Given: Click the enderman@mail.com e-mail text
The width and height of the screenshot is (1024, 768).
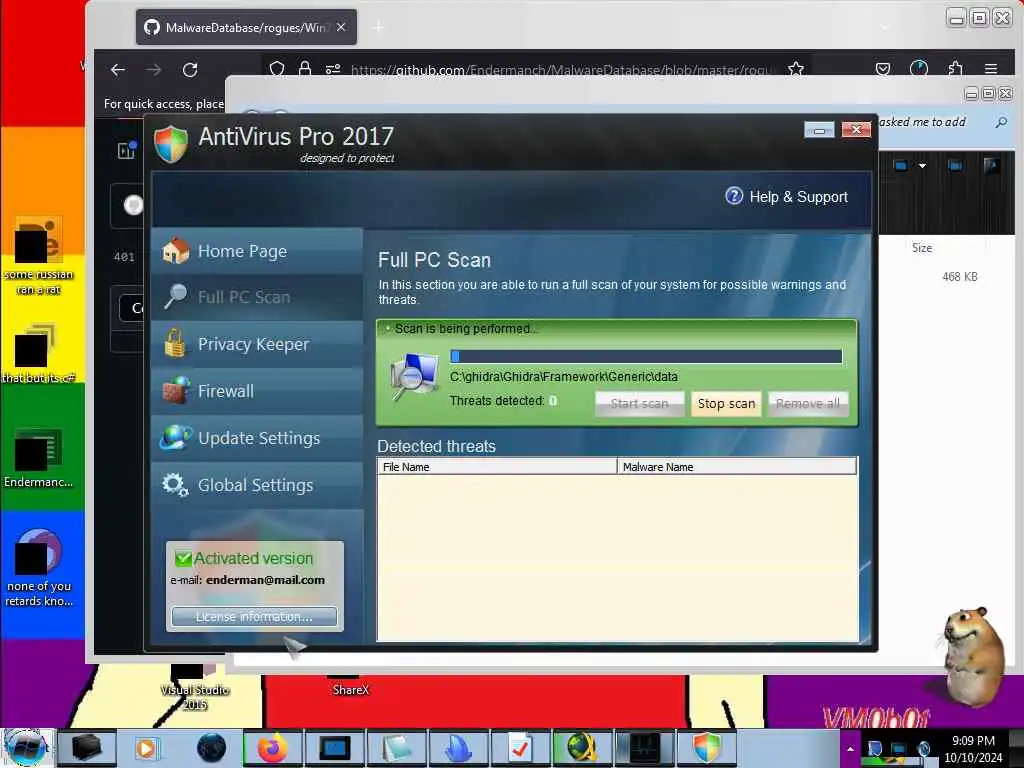Looking at the screenshot, I should pos(265,580).
